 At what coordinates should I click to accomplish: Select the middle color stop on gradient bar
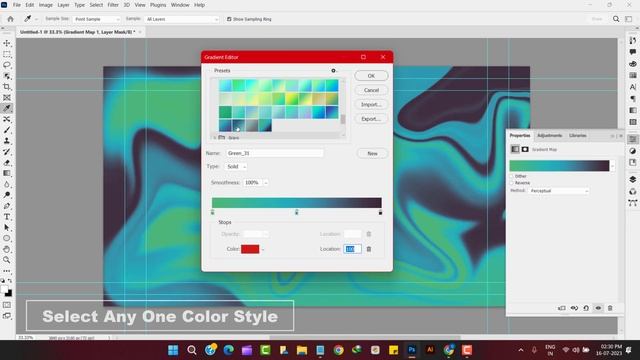[x=297, y=212]
